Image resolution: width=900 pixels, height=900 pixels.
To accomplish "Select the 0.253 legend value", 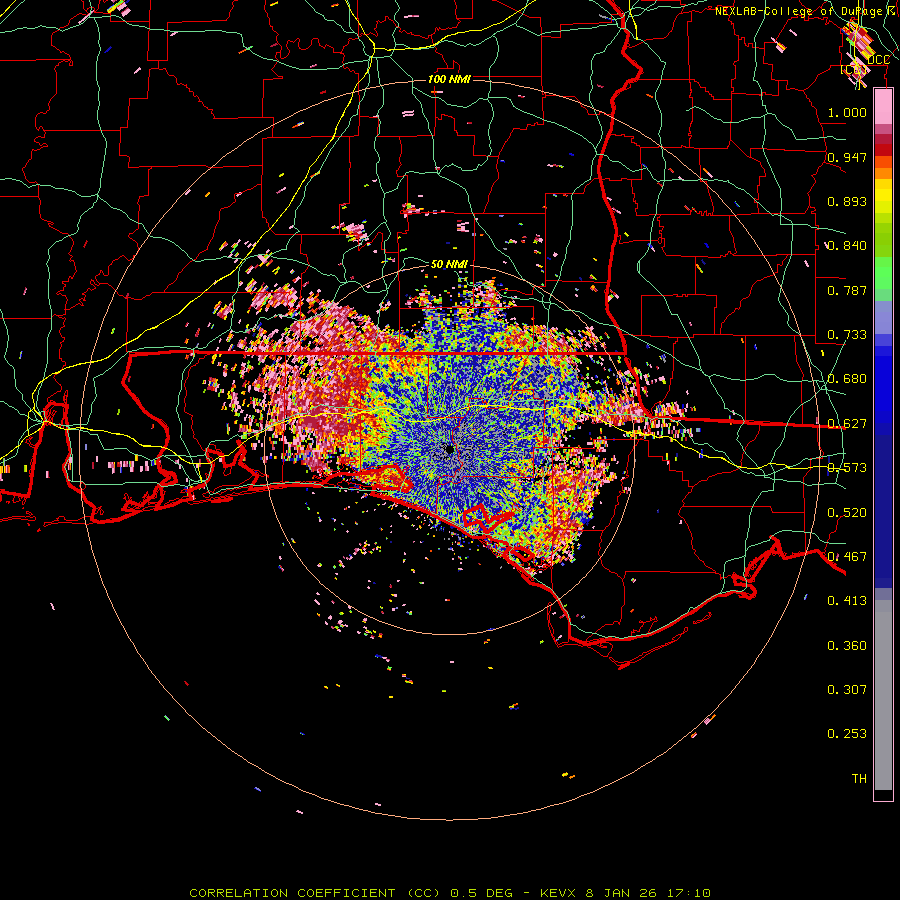I will coord(847,734).
